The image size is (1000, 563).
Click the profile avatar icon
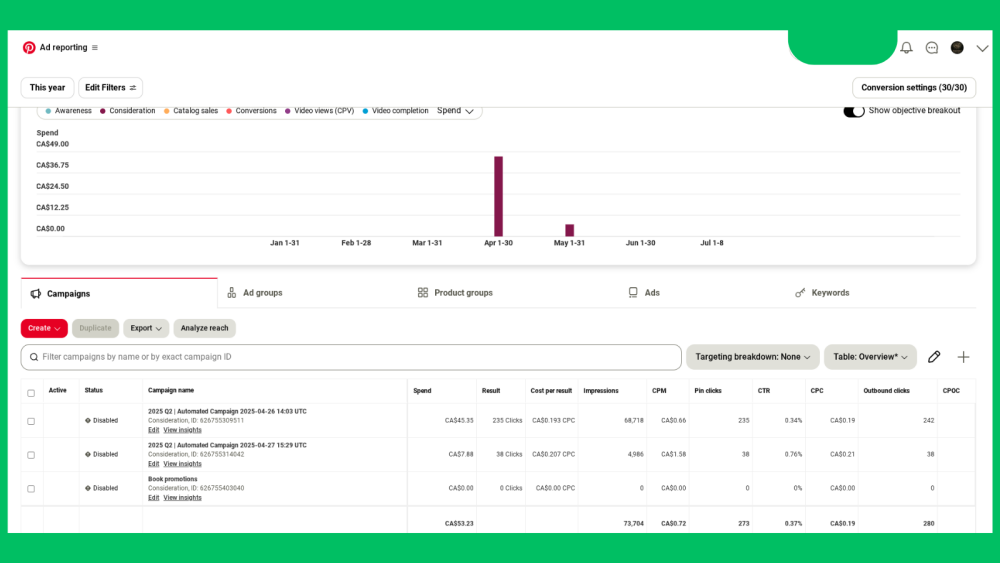(x=957, y=48)
